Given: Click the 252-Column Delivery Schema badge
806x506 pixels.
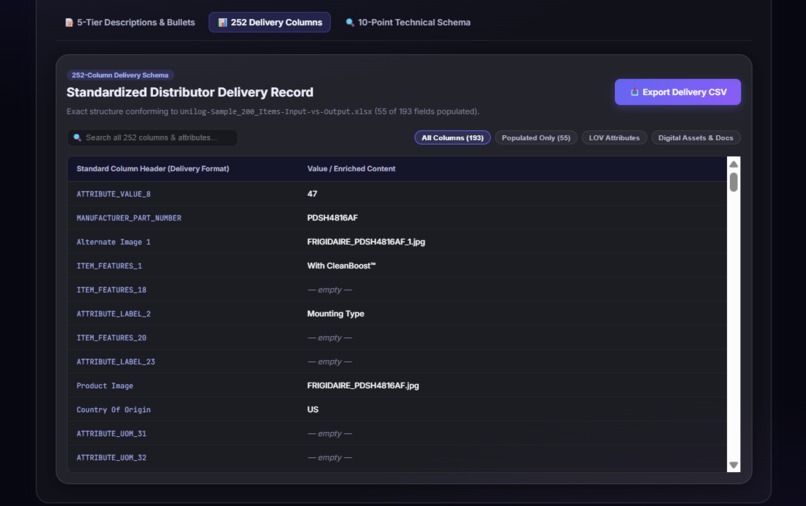Looking at the screenshot, I should 120,75.
